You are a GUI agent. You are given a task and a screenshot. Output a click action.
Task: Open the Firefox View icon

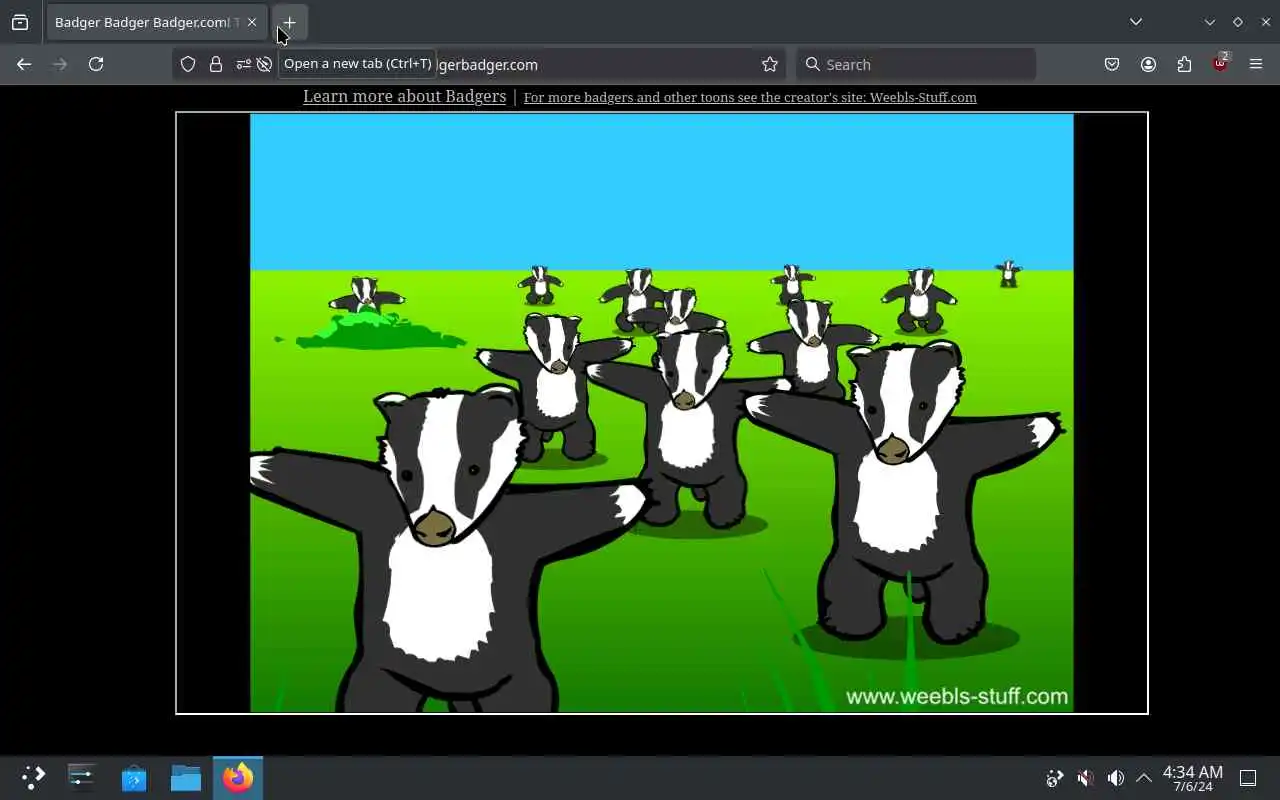20,22
